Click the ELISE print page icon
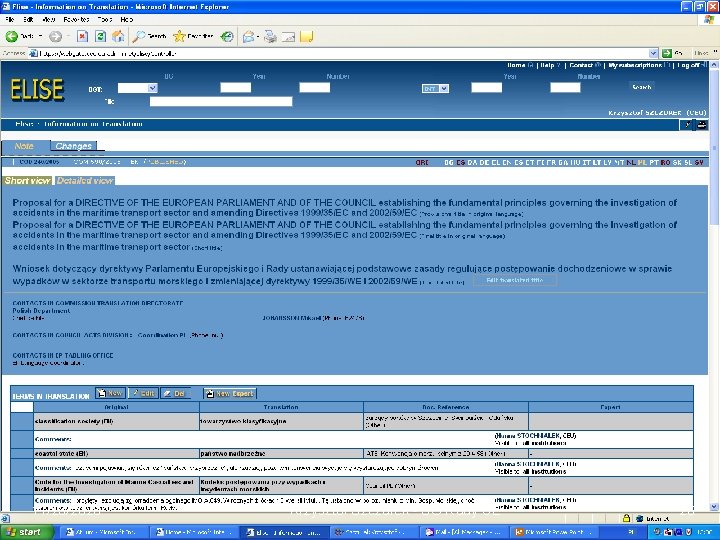Screen dimensions: 720x540 (x=701, y=124)
